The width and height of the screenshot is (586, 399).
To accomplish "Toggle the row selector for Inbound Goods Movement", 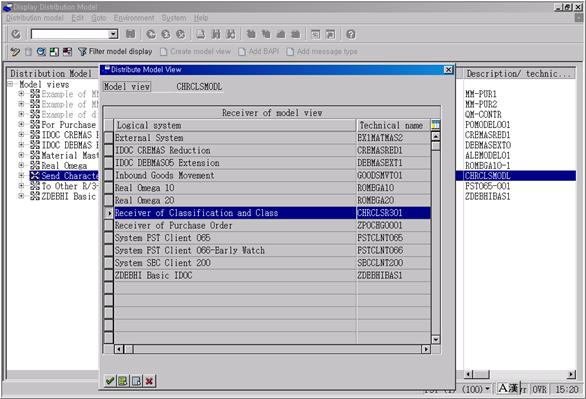I will 108,175.
